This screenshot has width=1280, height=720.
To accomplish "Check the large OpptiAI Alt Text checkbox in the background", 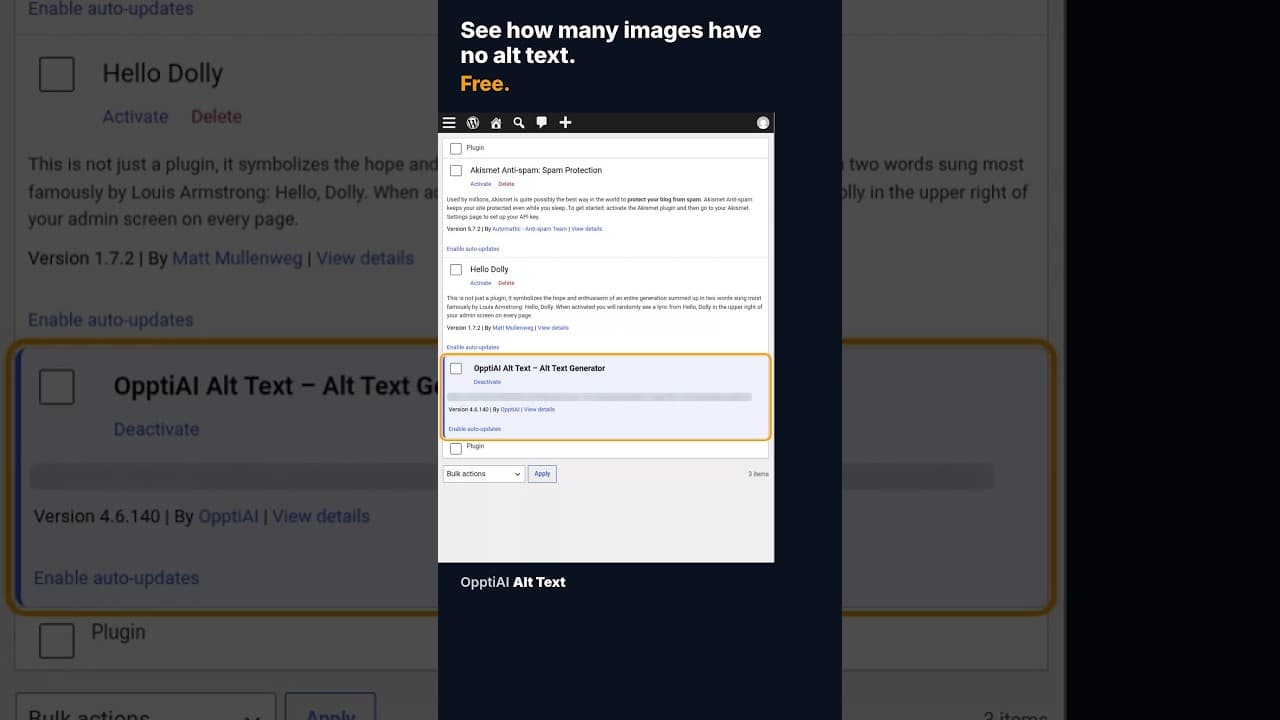I will pos(57,387).
